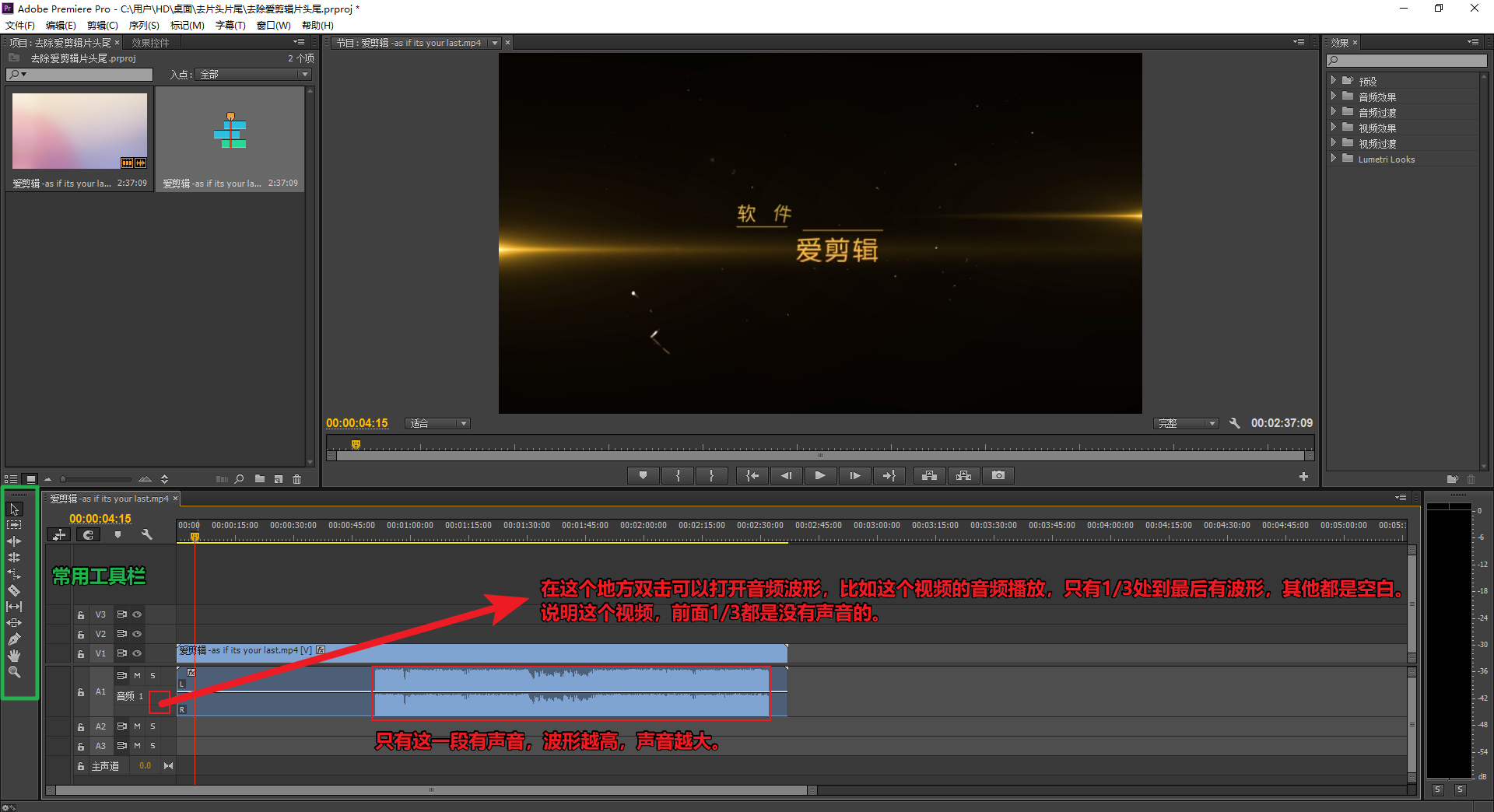Select the Selection arrow tool
1494x812 pixels.
14,509
